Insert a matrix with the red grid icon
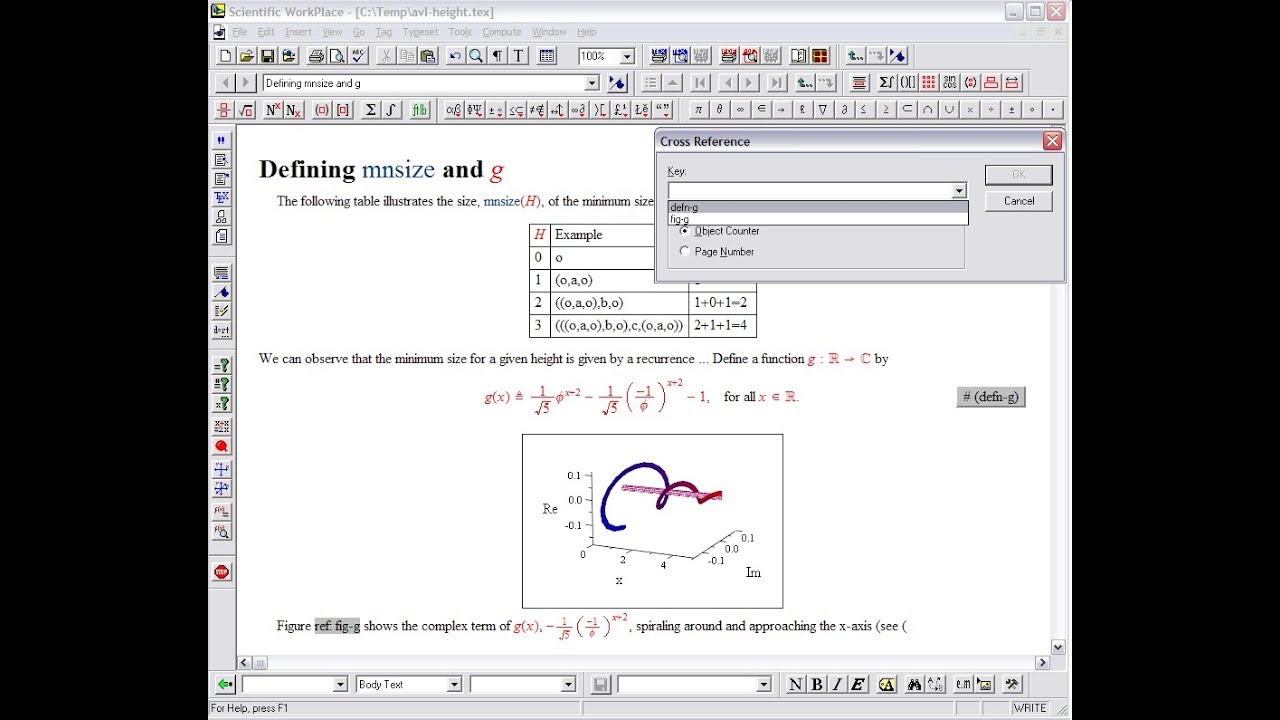Screen dimensions: 1280x720 pos(929,83)
